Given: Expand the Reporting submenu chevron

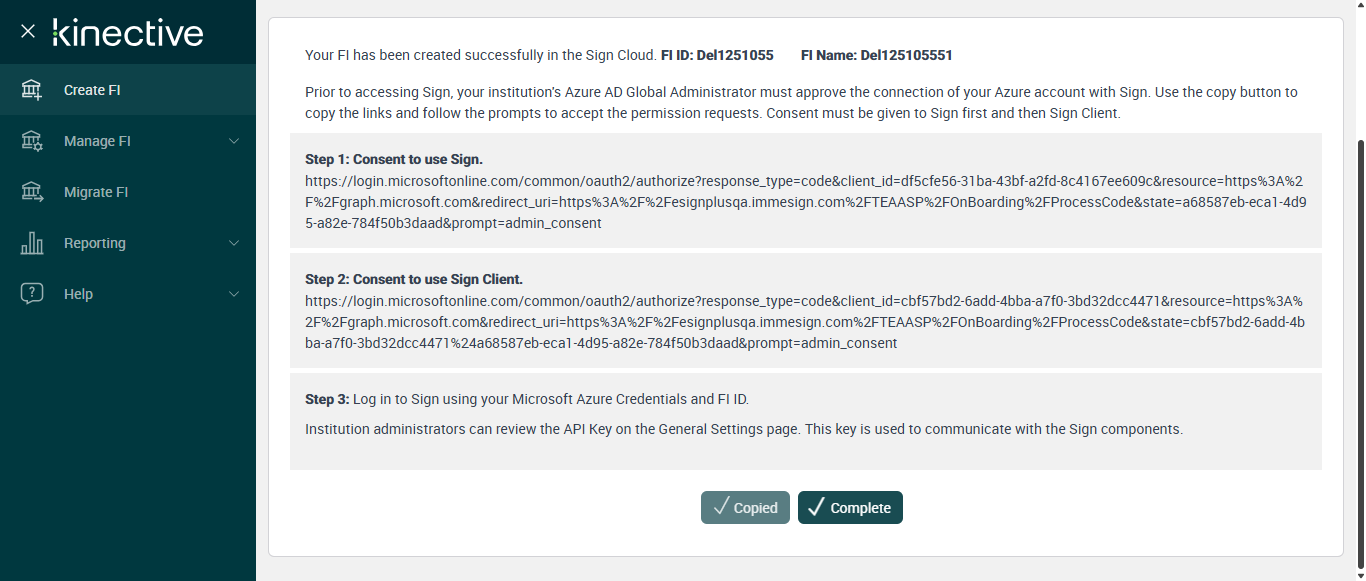Looking at the screenshot, I should coord(234,243).
